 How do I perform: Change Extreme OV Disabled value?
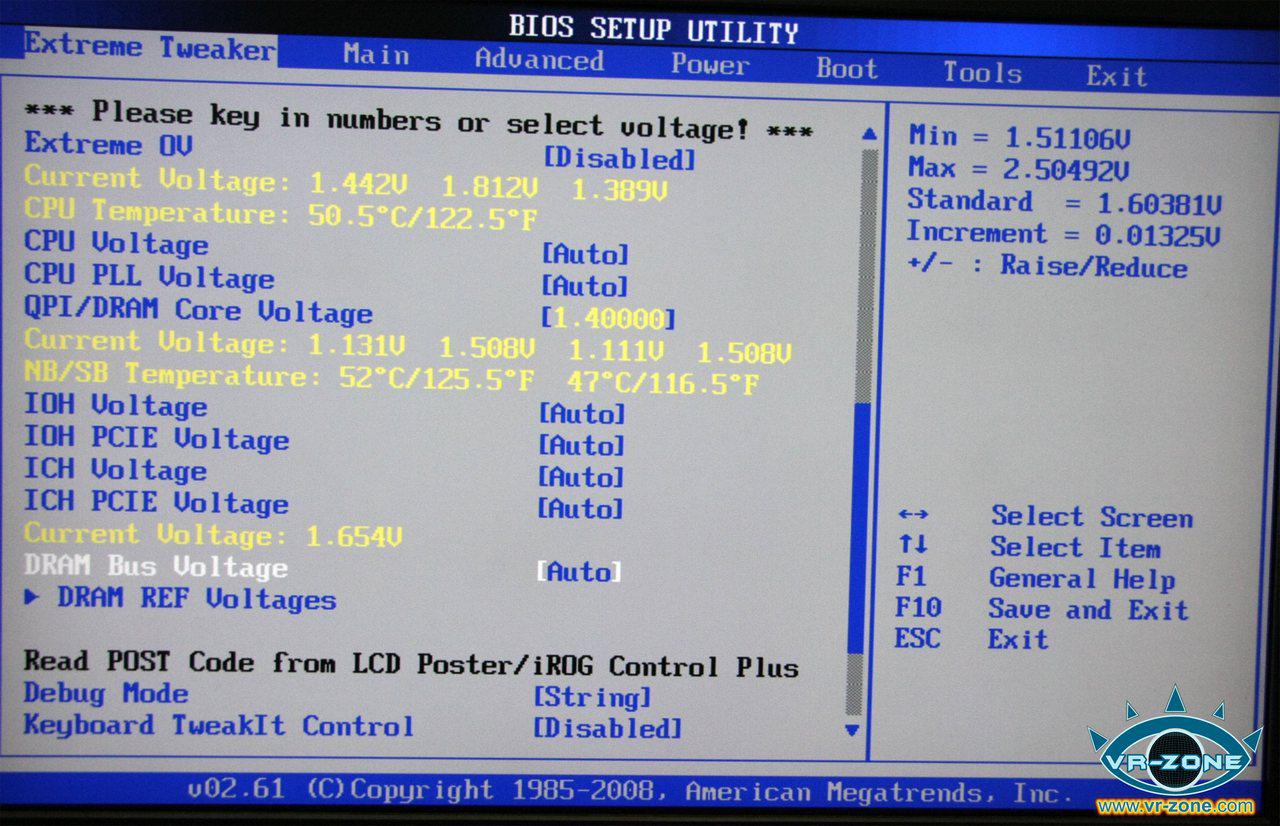coord(619,158)
